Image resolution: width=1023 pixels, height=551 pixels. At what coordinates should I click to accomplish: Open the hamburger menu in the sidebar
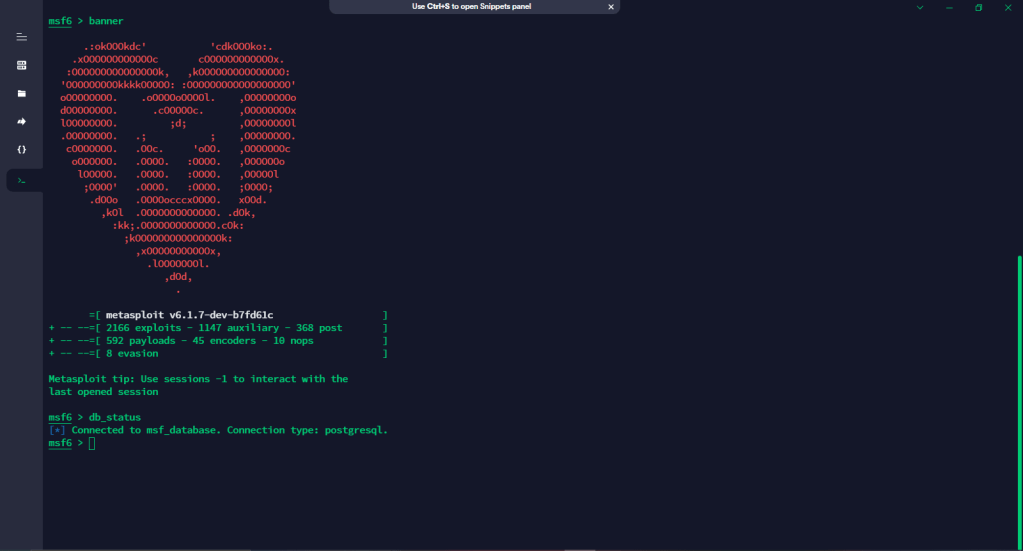pos(21,37)
